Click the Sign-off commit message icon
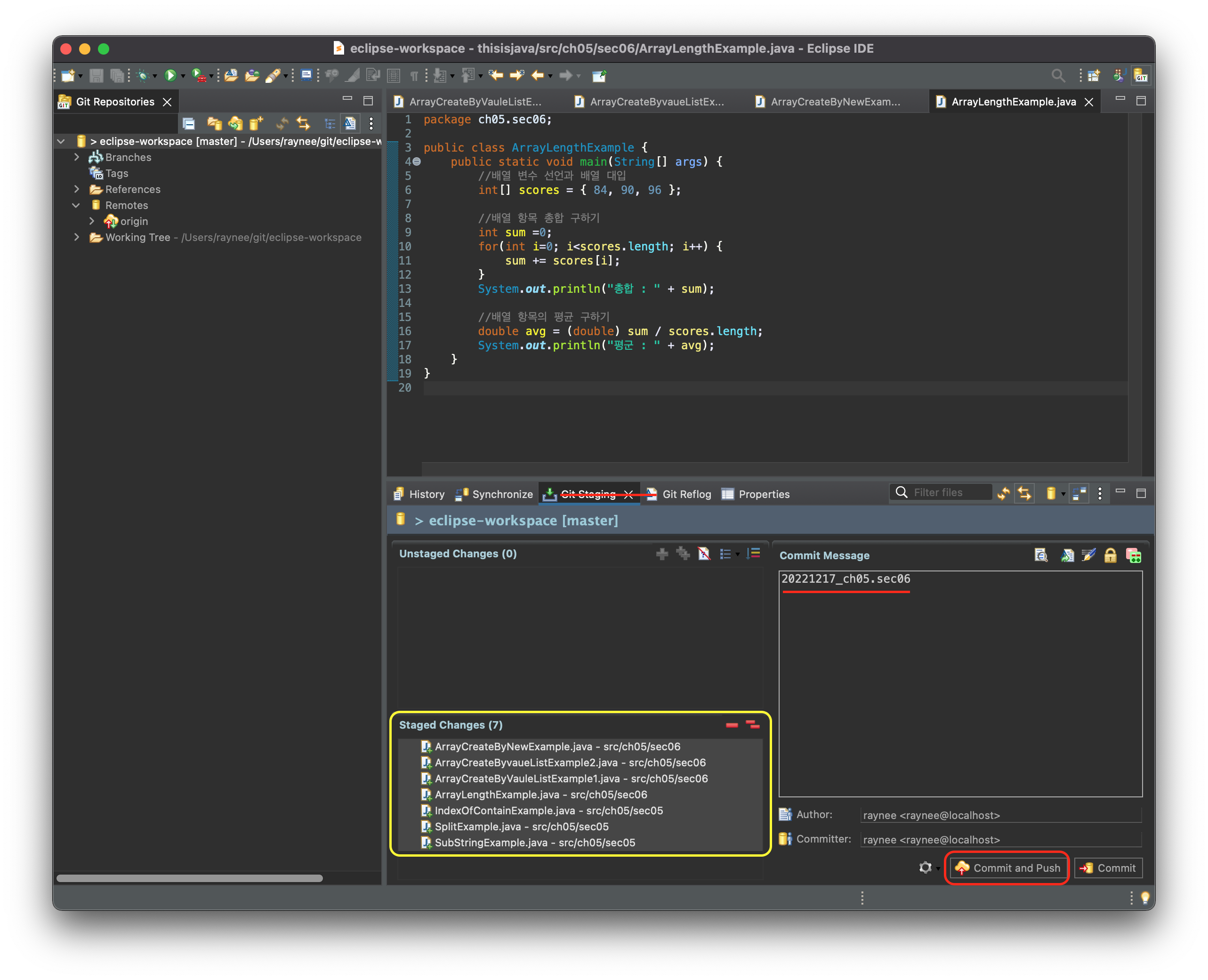The height and width of the screenshot is (980, 1208). 1089,555
